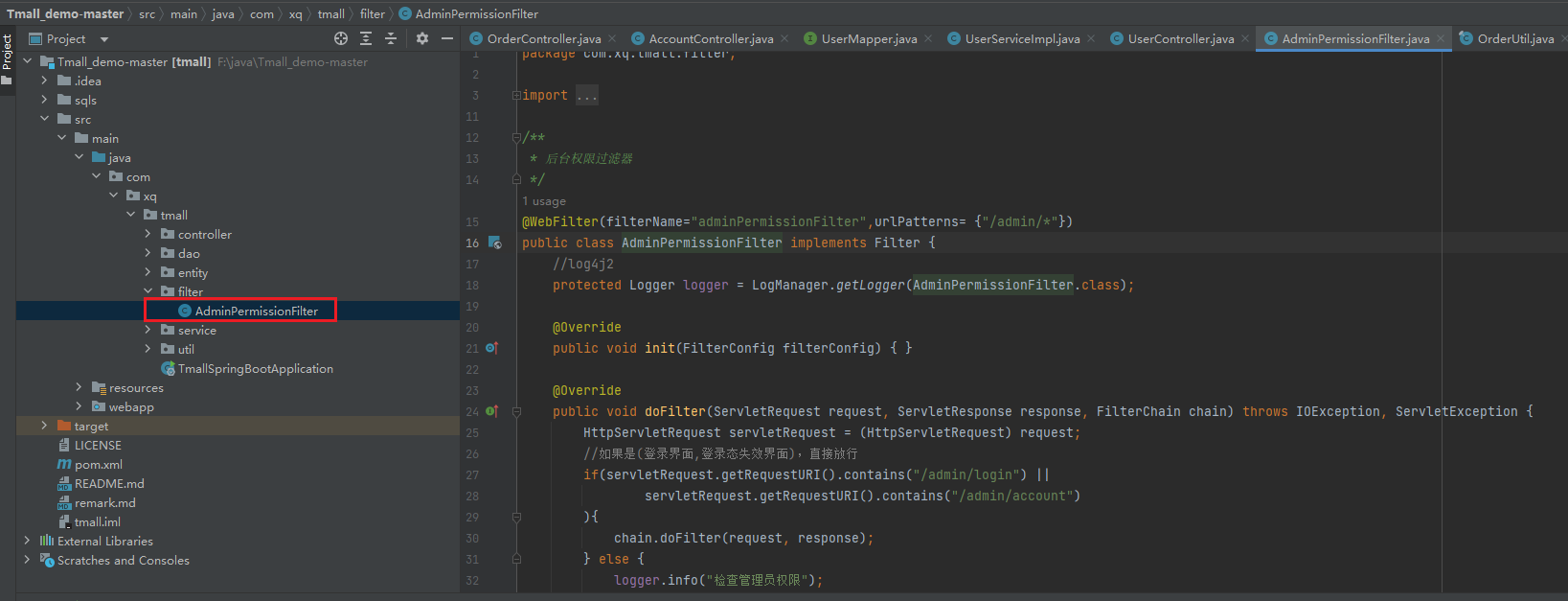Click the Collapse All icon in Project panel
The height and width of the screenshot is (601, 1568).
pyautogui.click(x=391, y=38)
